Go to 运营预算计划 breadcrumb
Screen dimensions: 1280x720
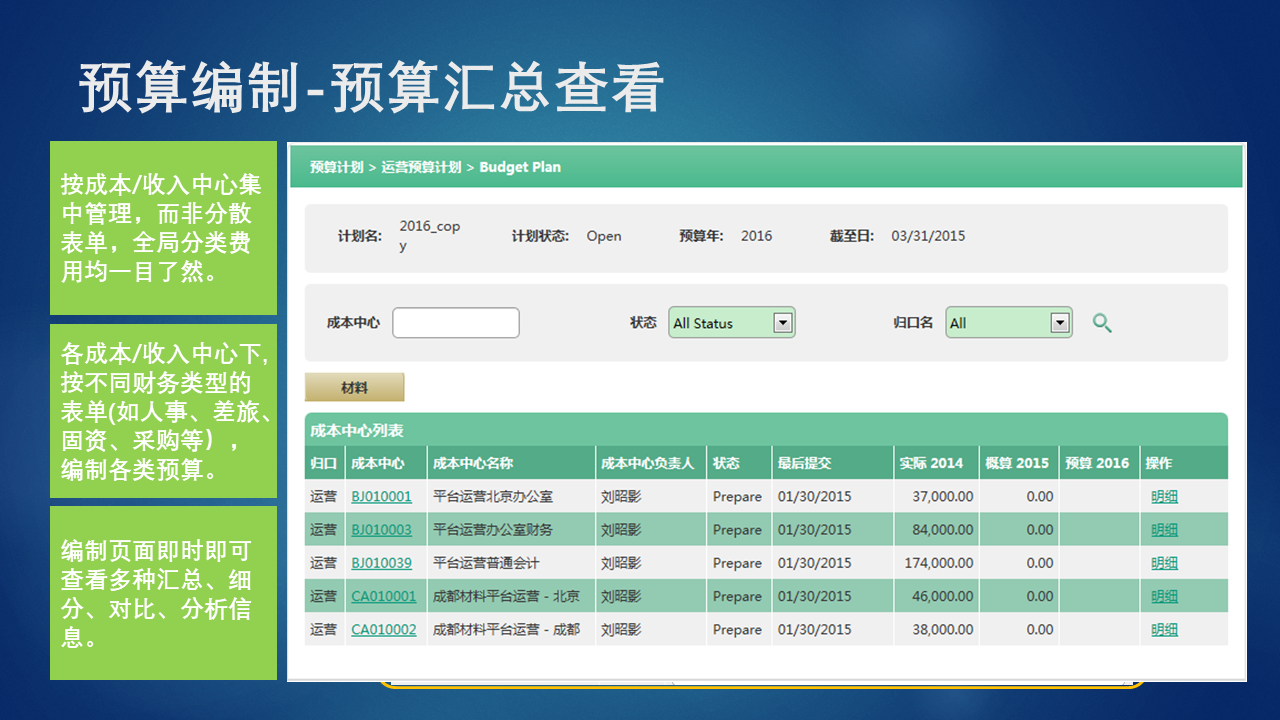click(421, 167)
